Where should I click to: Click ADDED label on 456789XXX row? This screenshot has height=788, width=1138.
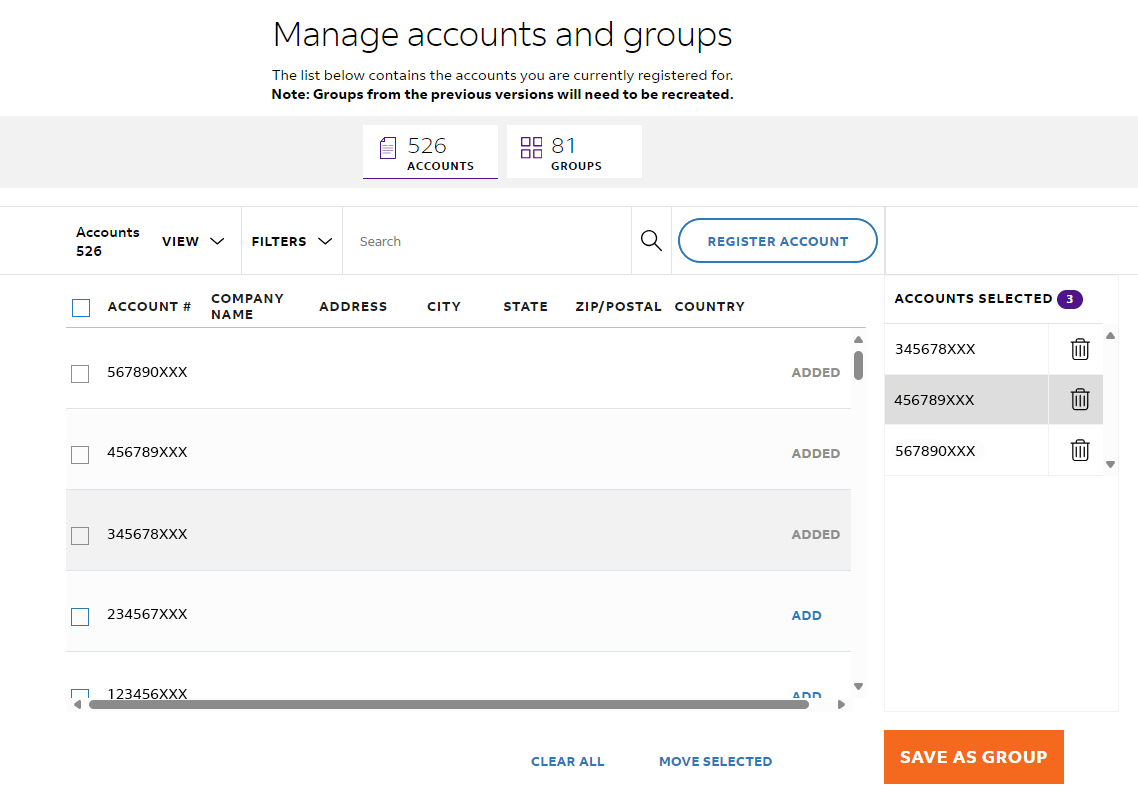click(x=816, y=453)
